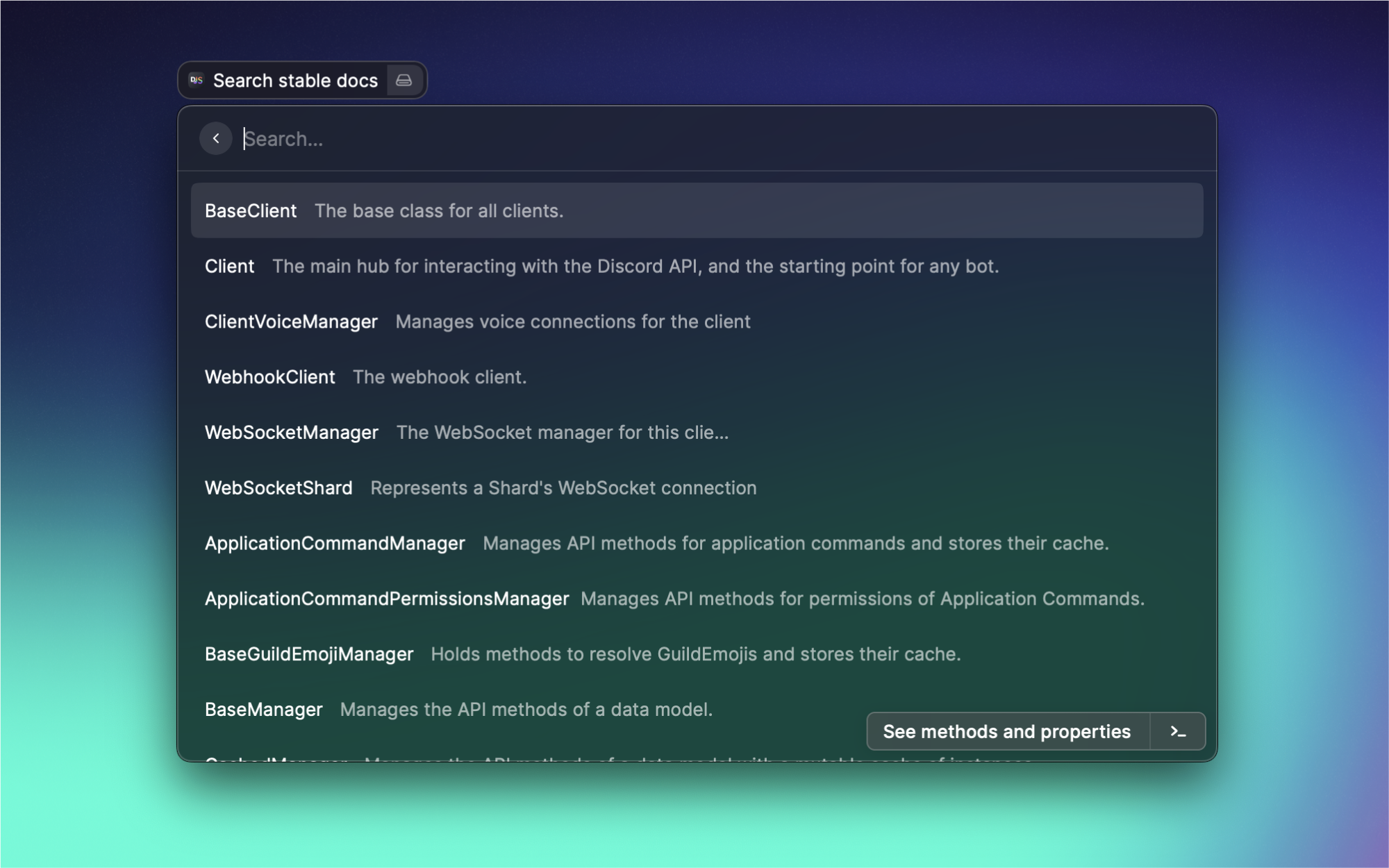This screenshot has height=868, width=1389.
Task: Select the BaseManager list item
Action: click(263, 710)
